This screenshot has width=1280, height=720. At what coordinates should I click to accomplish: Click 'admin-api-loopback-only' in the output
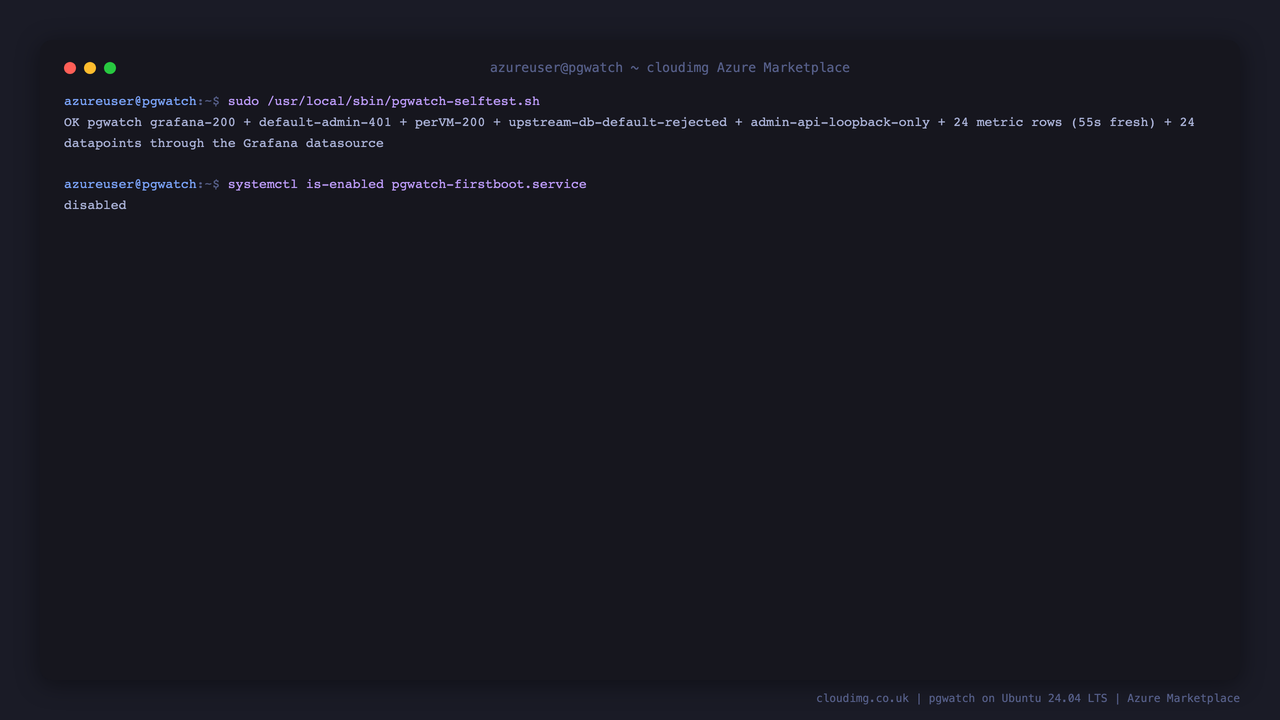840,122
